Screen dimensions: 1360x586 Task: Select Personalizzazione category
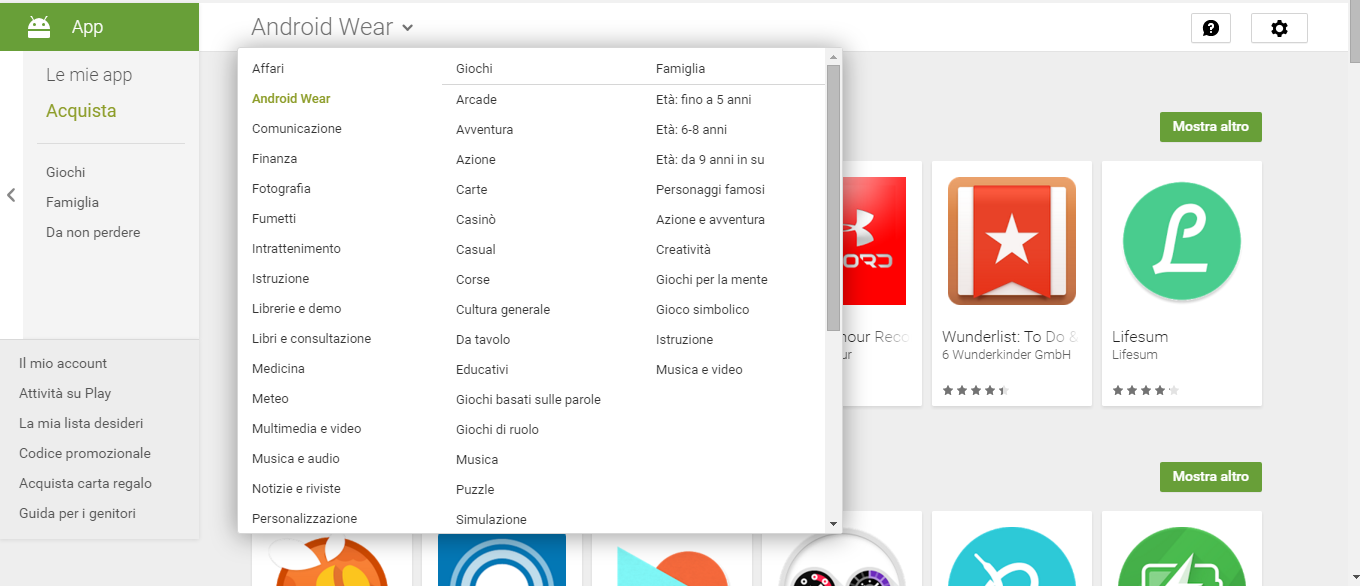(304, 519)
